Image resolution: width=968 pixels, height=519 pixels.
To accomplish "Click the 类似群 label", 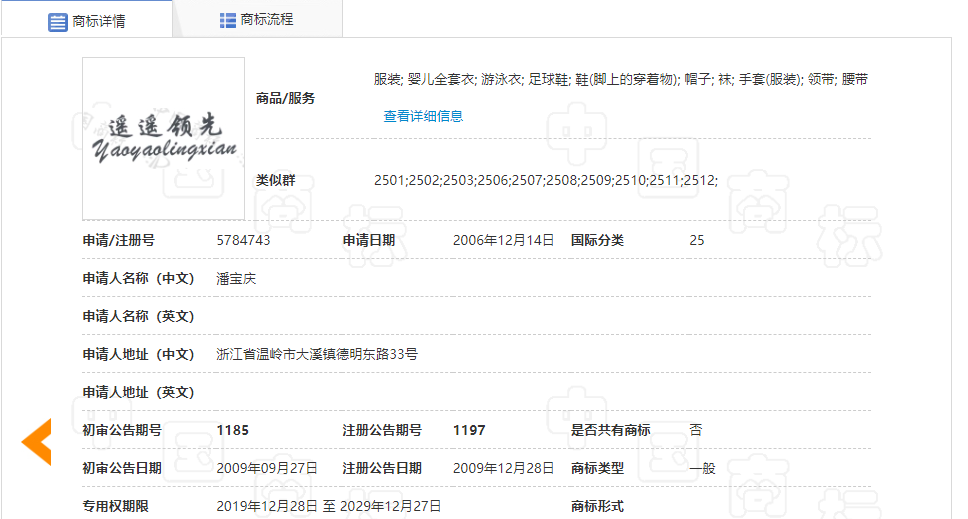I will [x=275, y=180].
